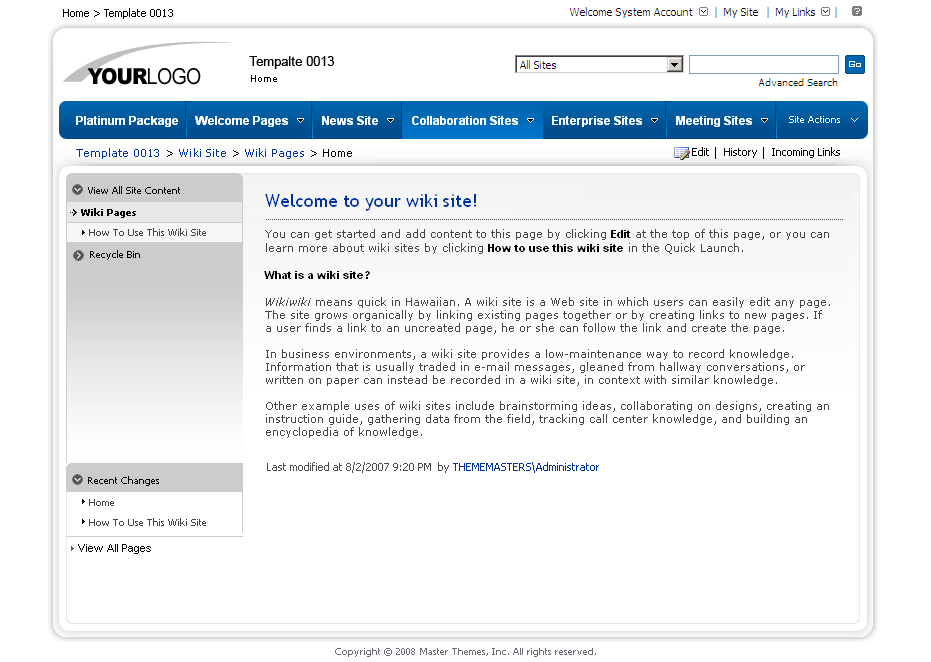Click the Recycle Bin icon in sidebar
This screenshot has width=931, height=662.
(x=78, y=255)
